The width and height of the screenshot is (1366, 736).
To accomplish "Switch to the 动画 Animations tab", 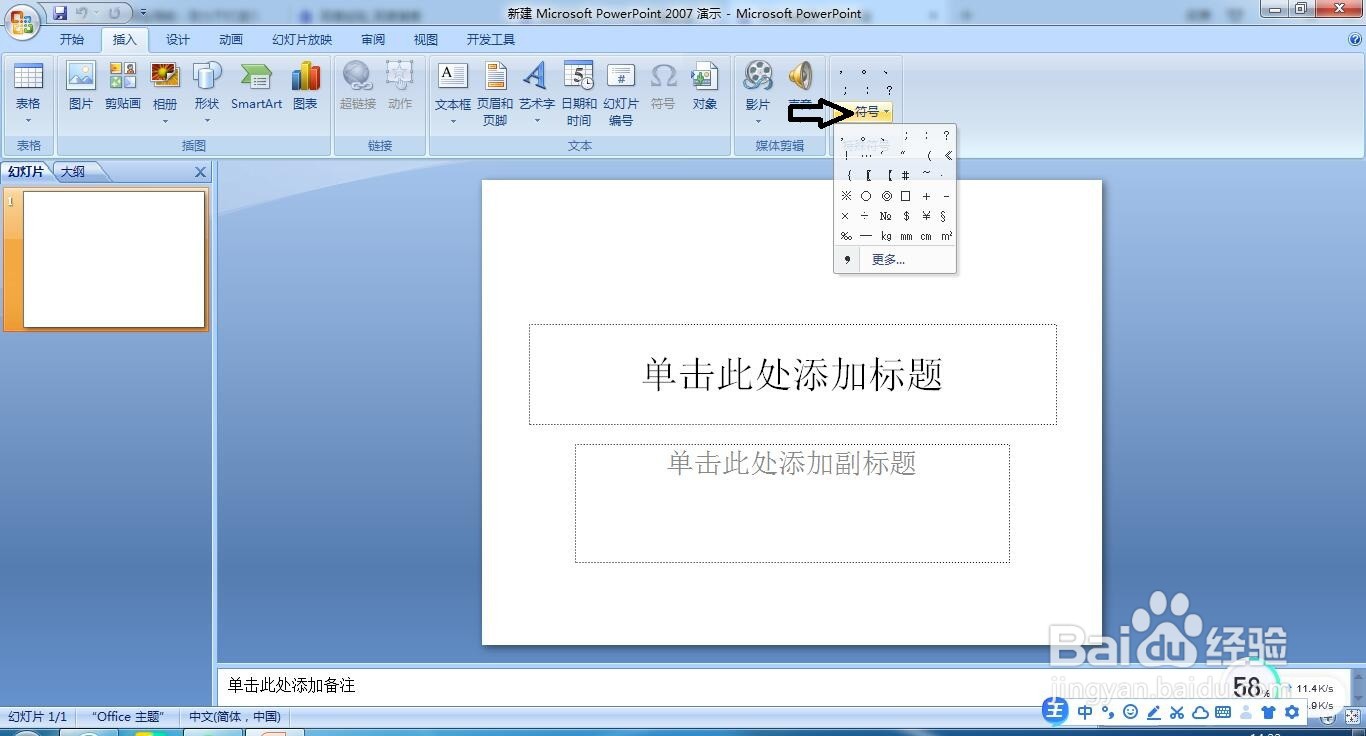I will pyautogui.click(x=231, y=40).
